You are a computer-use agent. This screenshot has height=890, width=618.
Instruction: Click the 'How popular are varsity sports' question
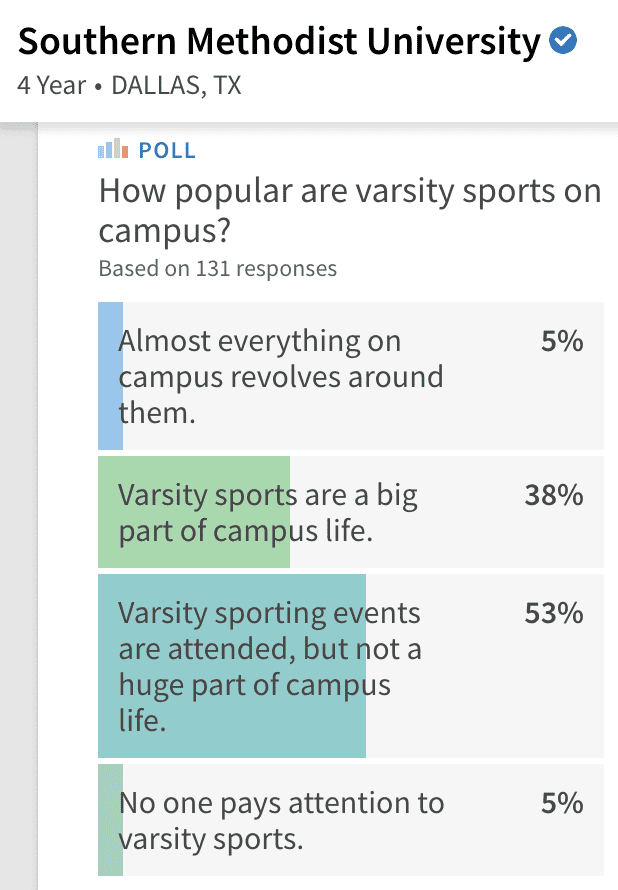click(350, 211)
